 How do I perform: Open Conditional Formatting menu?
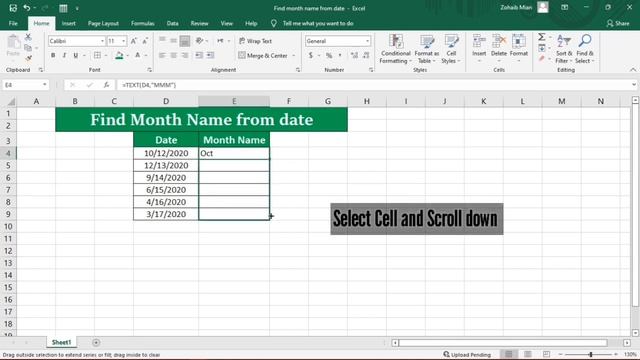click(x=395, y=49)
